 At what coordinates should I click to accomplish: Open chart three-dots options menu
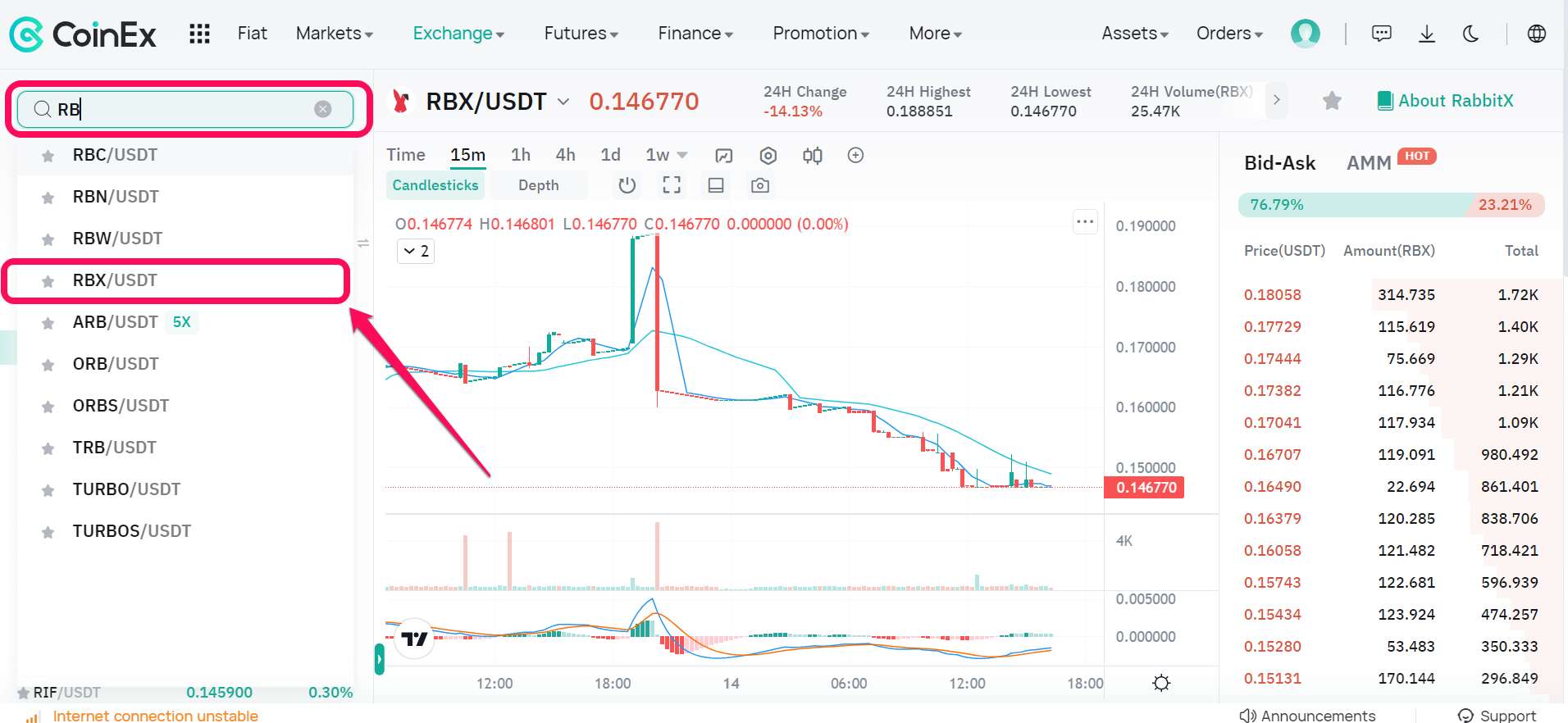point(1085,221)
